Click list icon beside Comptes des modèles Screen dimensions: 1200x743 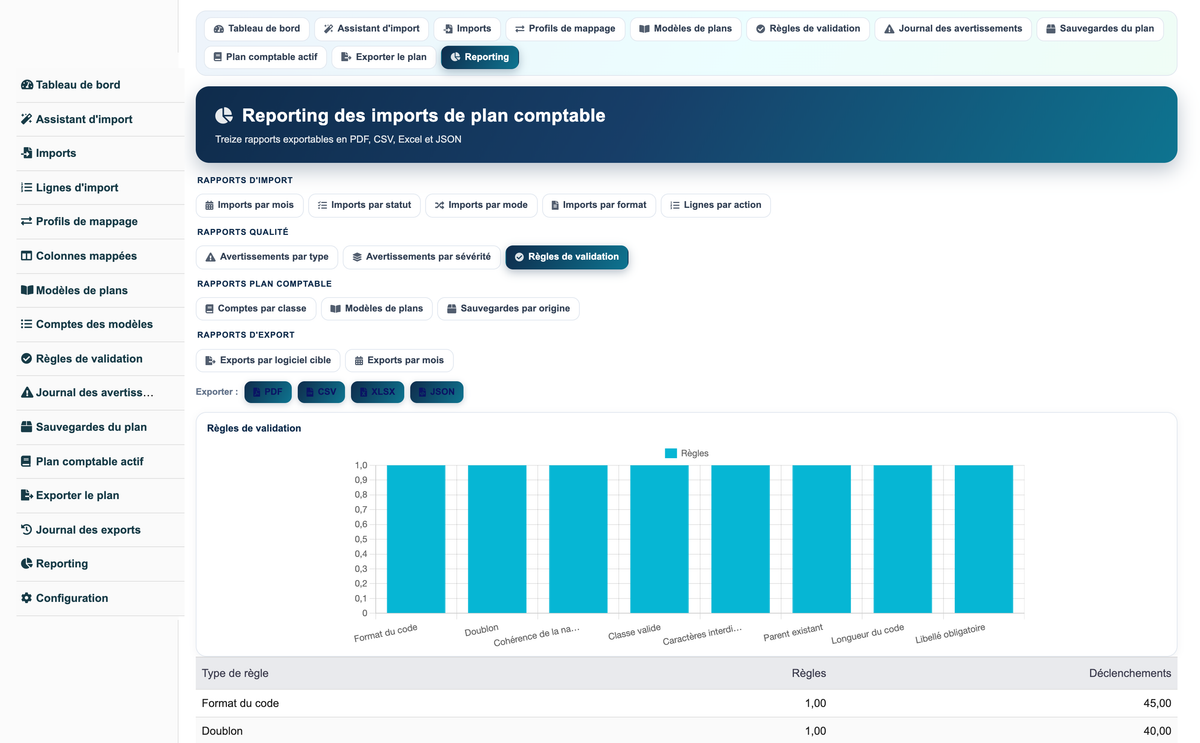27,324
